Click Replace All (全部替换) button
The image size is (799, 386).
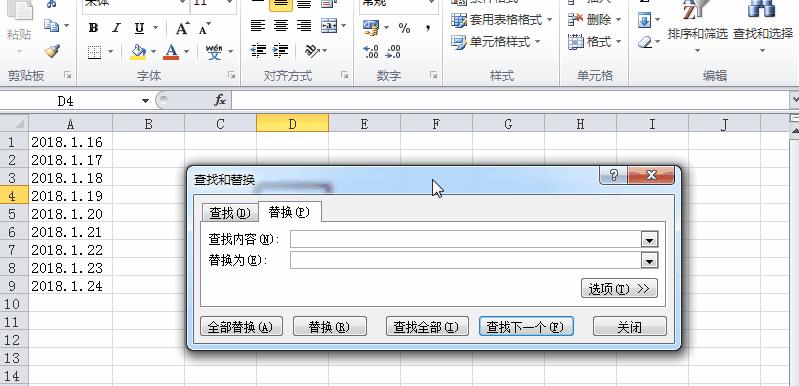[241, 327]
